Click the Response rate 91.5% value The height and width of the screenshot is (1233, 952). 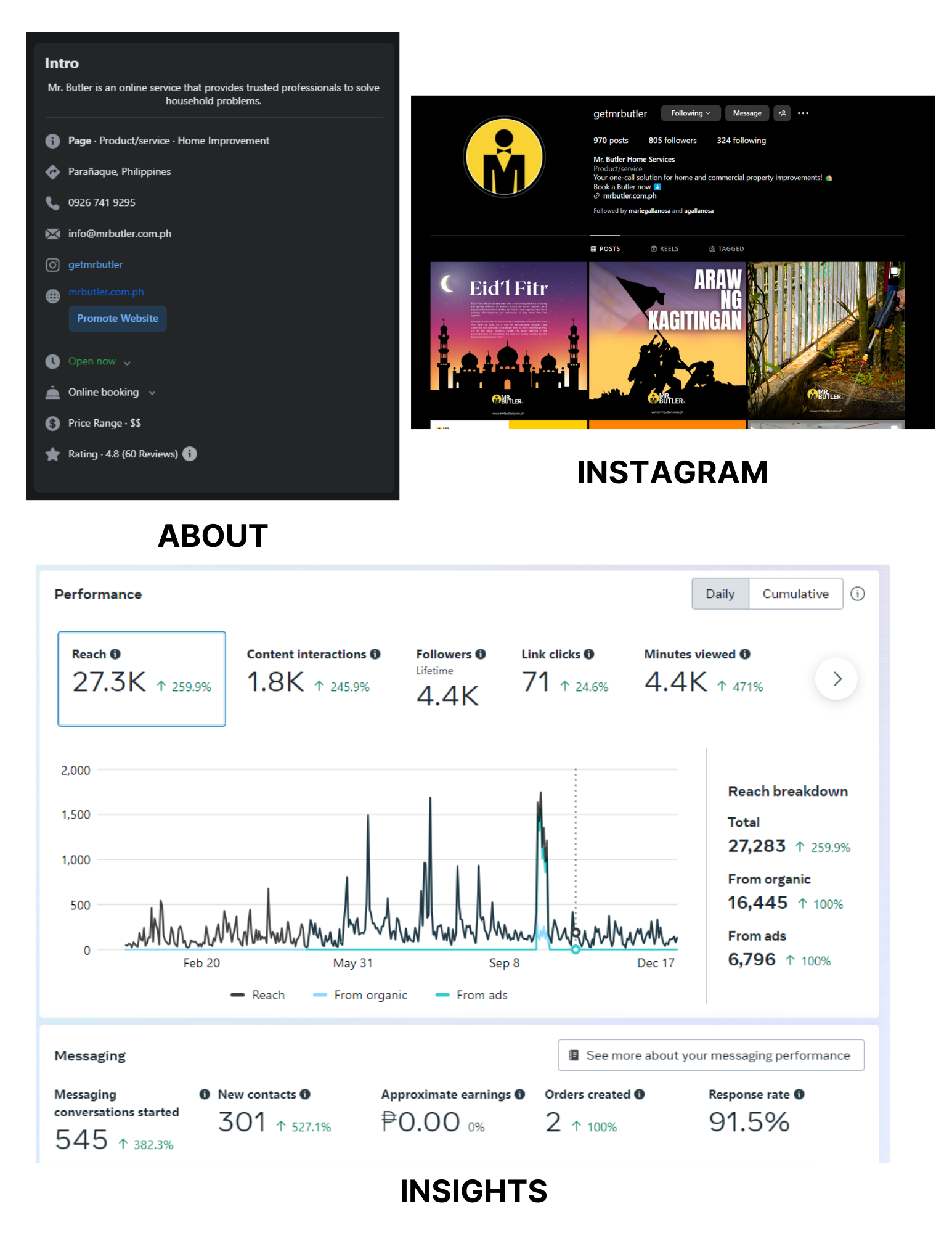[749, 1122]
